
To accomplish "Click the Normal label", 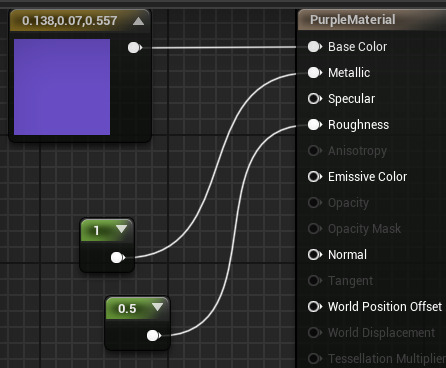I will click(347, 255).
